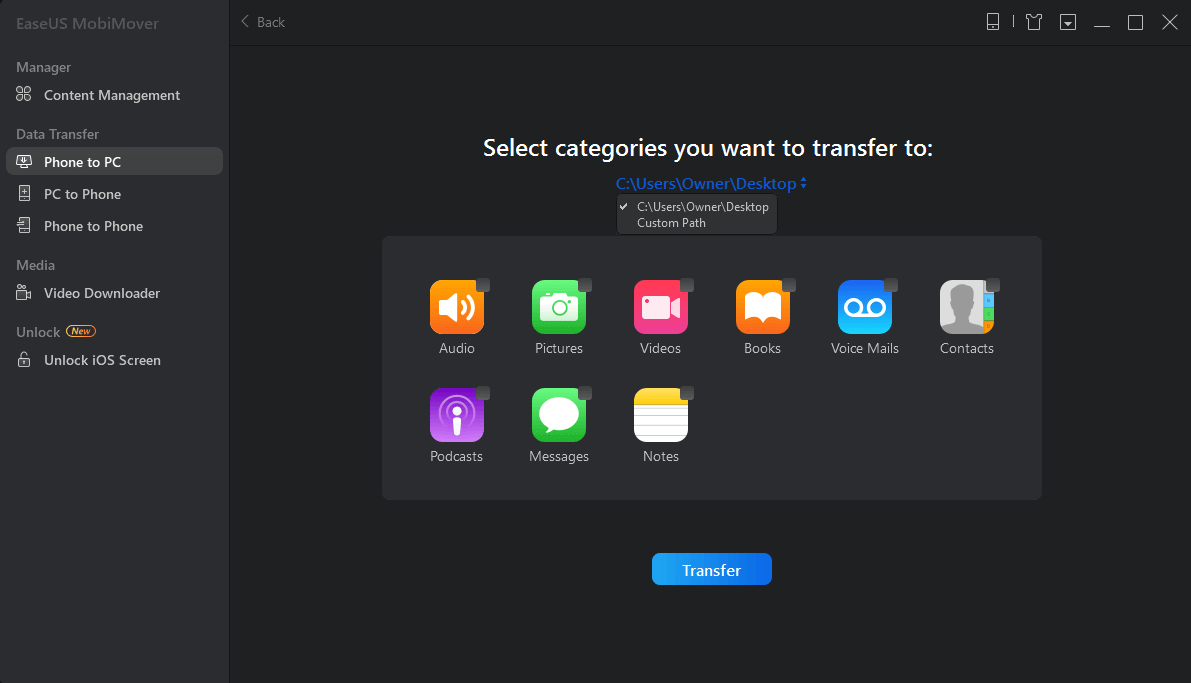Select the Notes category icon
The width and height of the screenshot is (1191, 683).
click(x=660, y=414)
